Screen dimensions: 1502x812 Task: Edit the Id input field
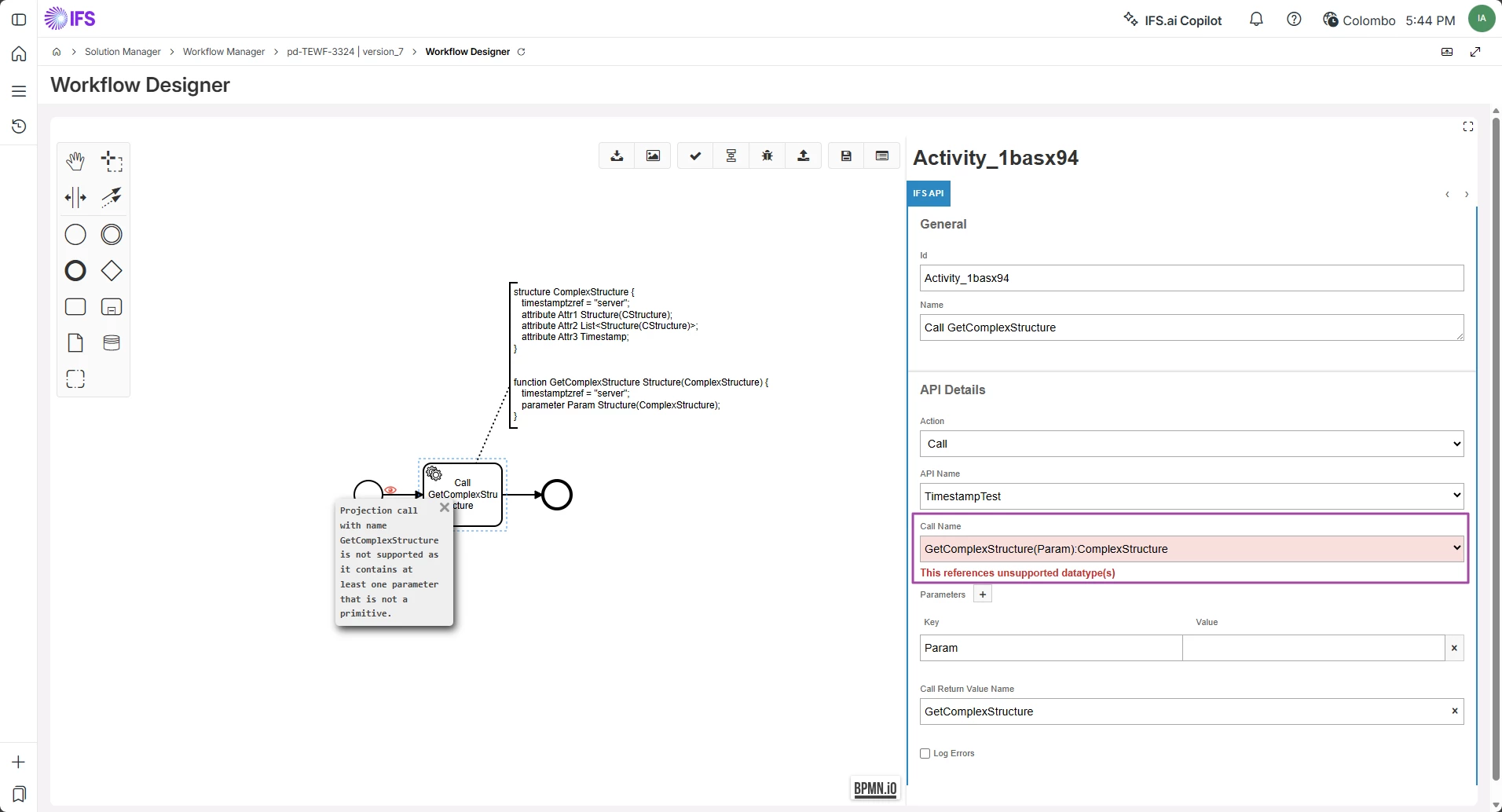pyautogui.click(x=1192, y=278)
